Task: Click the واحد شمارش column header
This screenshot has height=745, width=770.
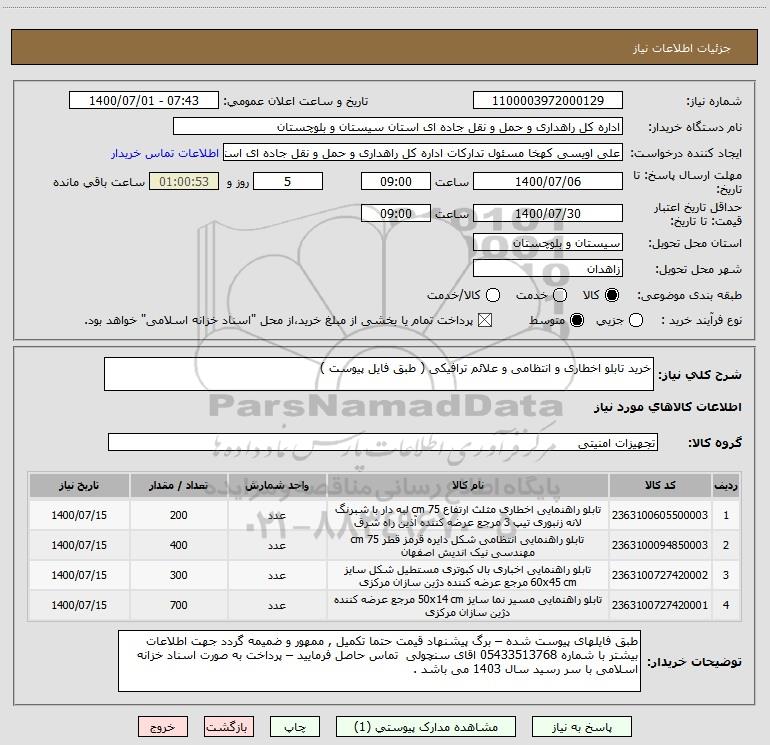Action: [x=277, y=485]
